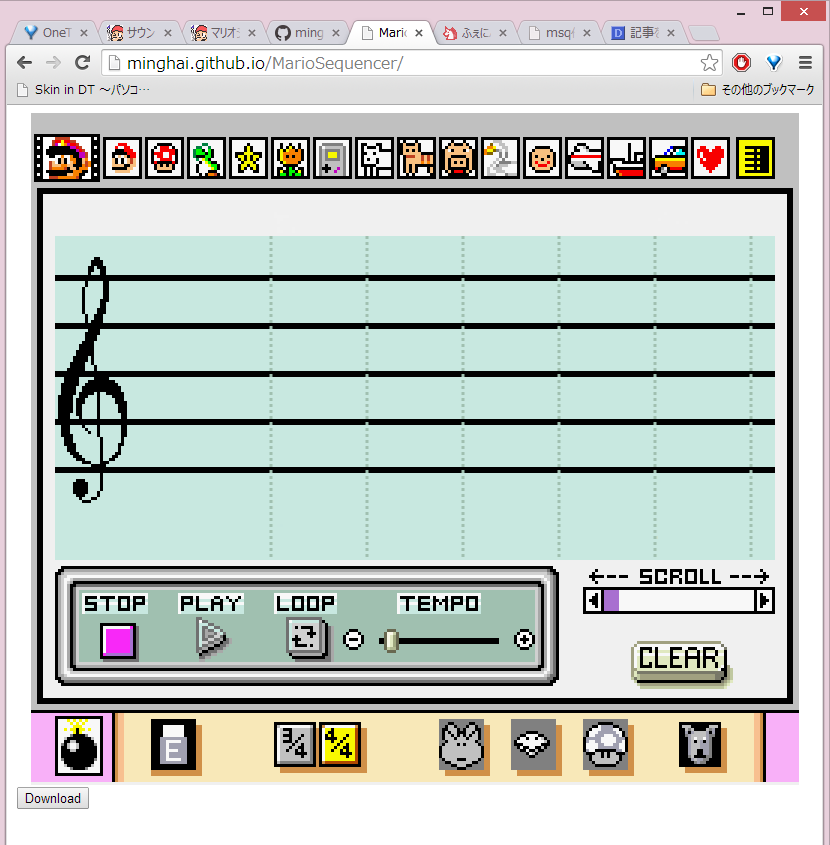Select the end-of-song mark icon

[x=755, y=158]
